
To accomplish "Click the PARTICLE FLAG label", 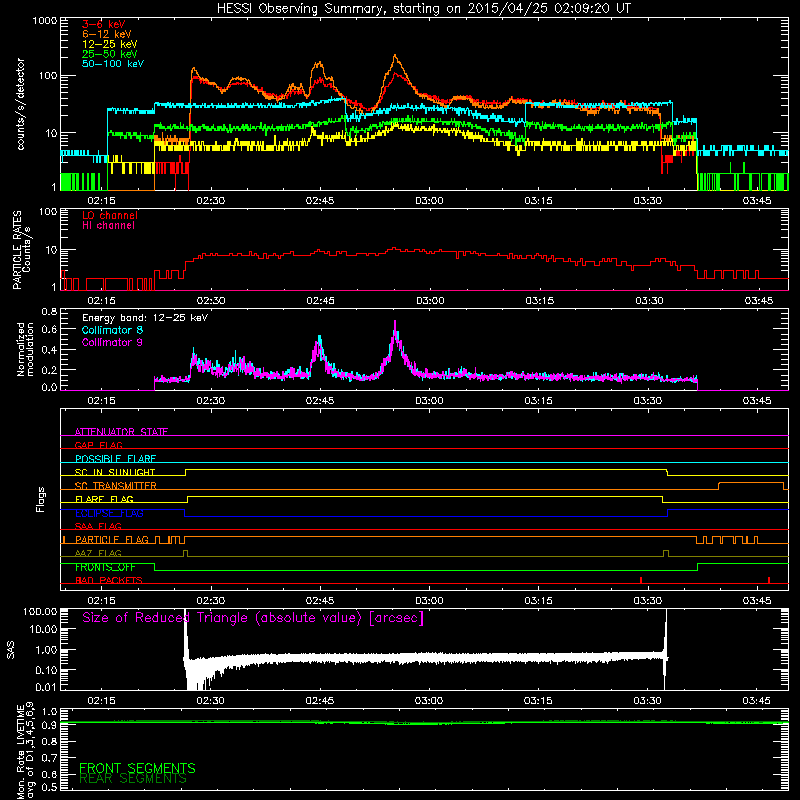I will 112,539.
